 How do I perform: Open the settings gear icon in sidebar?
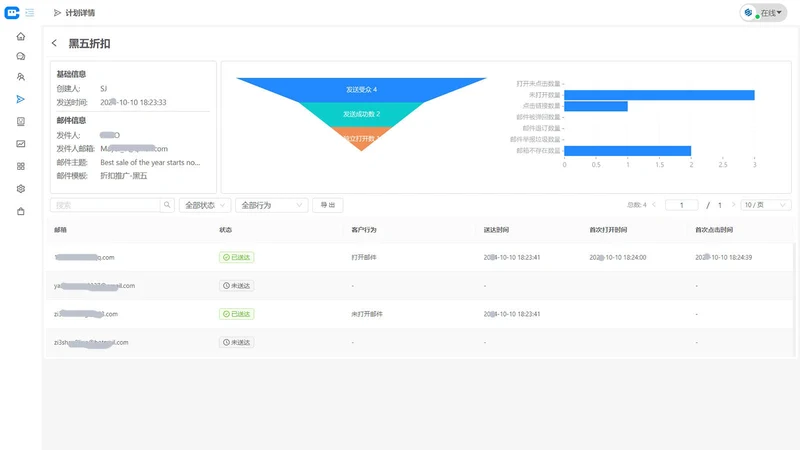pos(21,189)
